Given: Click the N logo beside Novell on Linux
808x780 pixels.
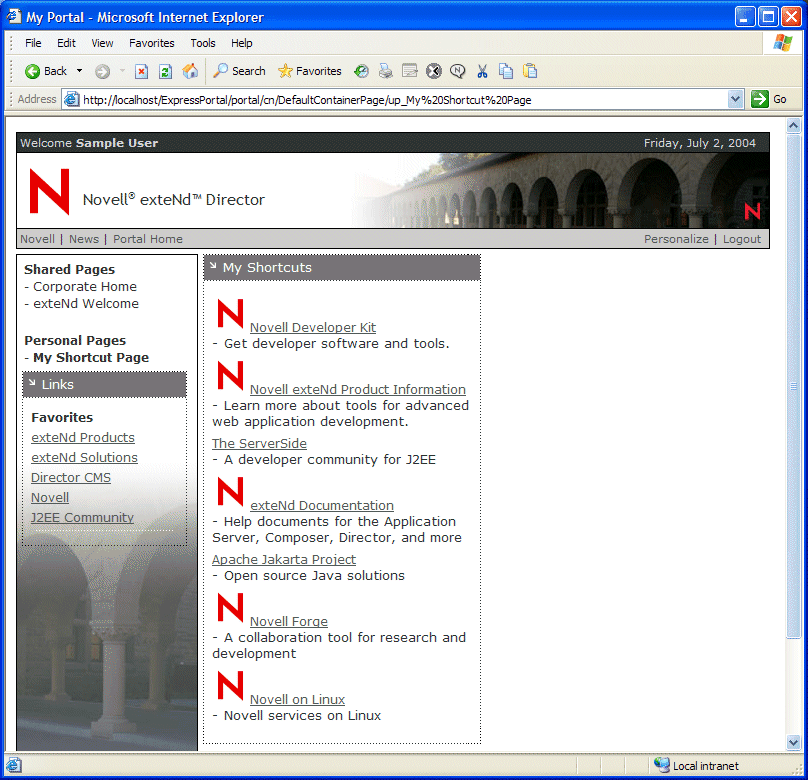Looking at the screenshot, I should (x=230, y=685).
